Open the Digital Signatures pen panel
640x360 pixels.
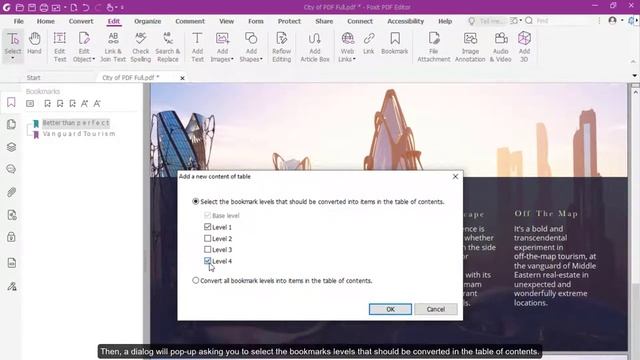click(11, 287)
